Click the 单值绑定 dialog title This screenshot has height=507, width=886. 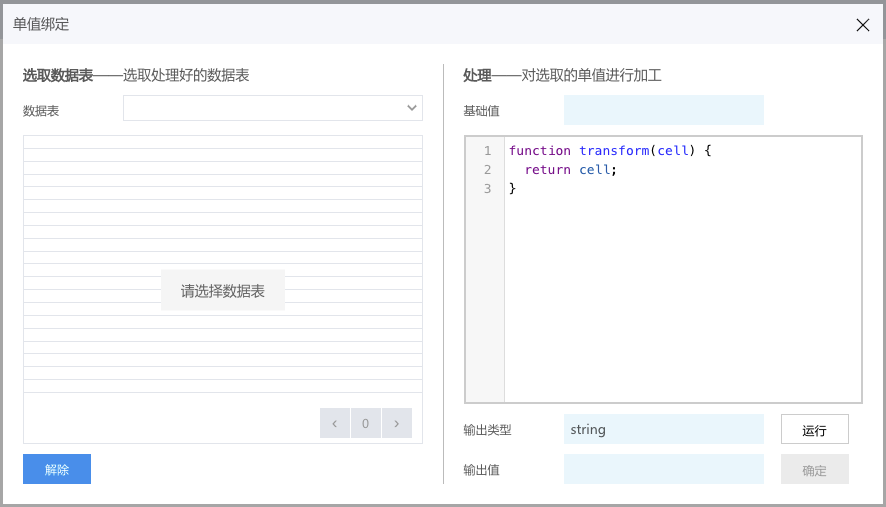[41, 24]
